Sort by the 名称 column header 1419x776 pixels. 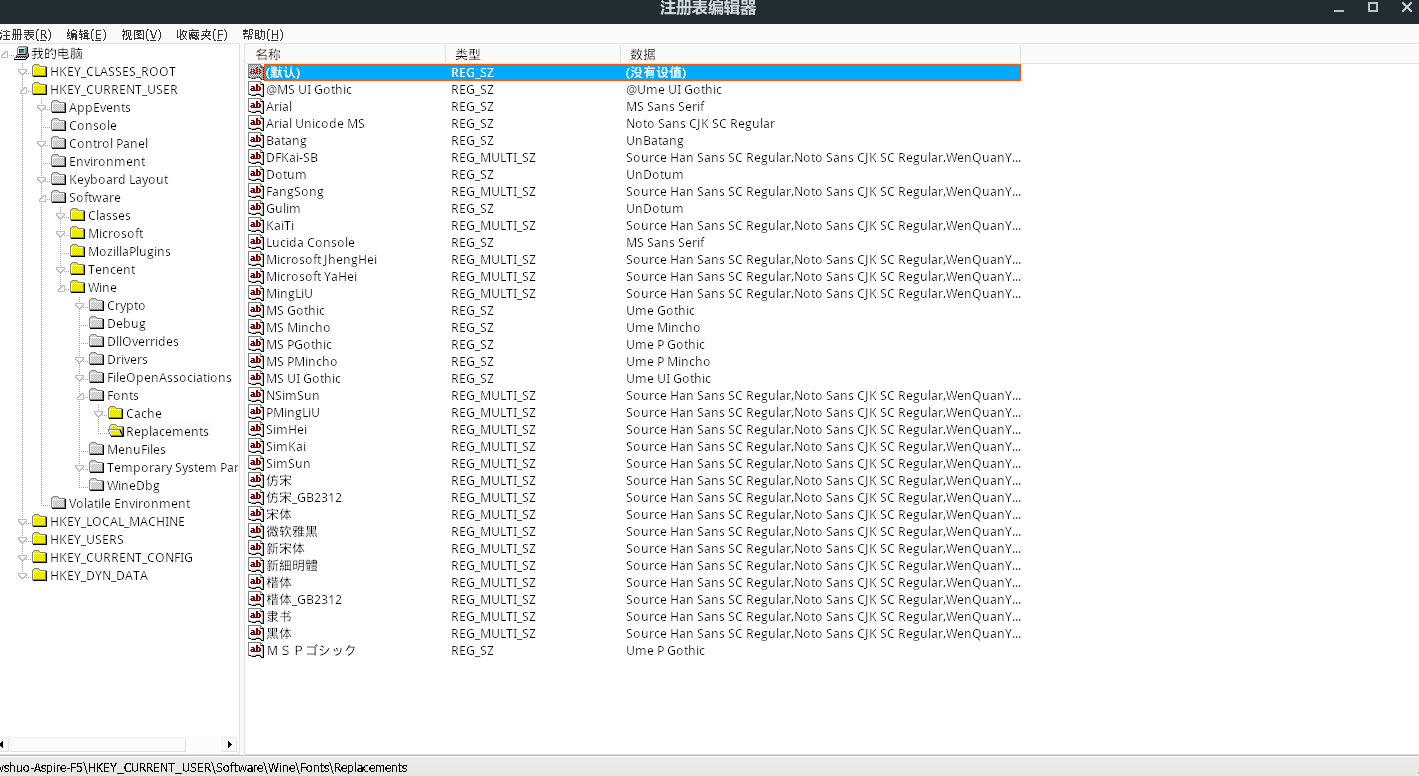[345, 54]
